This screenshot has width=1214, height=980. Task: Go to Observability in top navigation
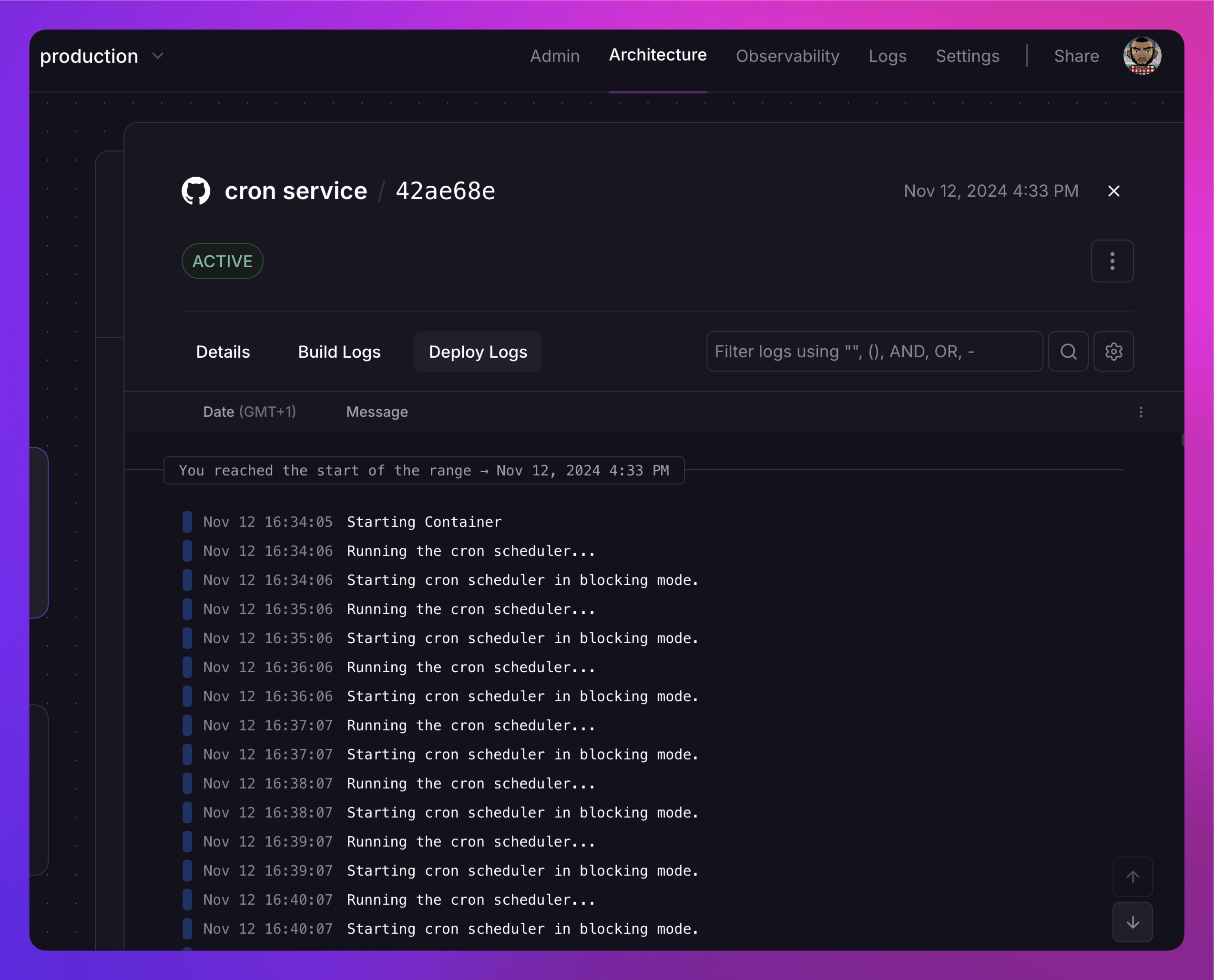(x=787, y=56)
